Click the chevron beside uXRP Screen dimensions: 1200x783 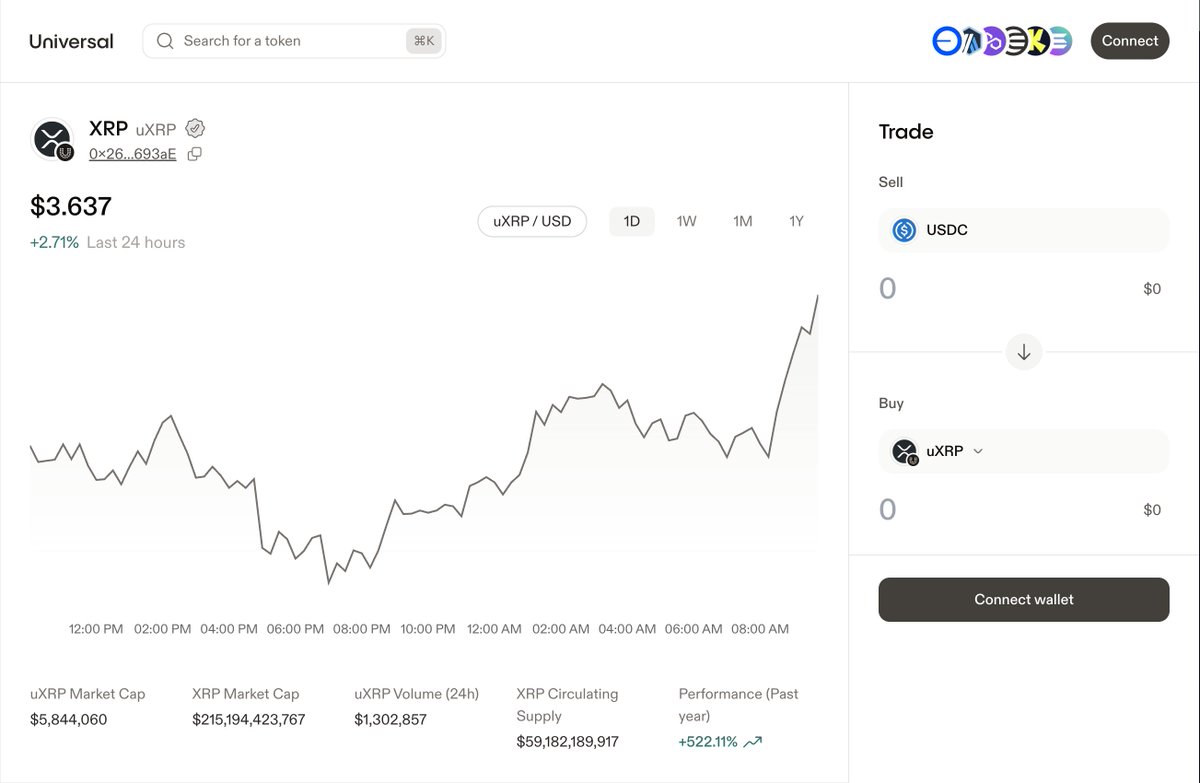(x=978, y=451)
